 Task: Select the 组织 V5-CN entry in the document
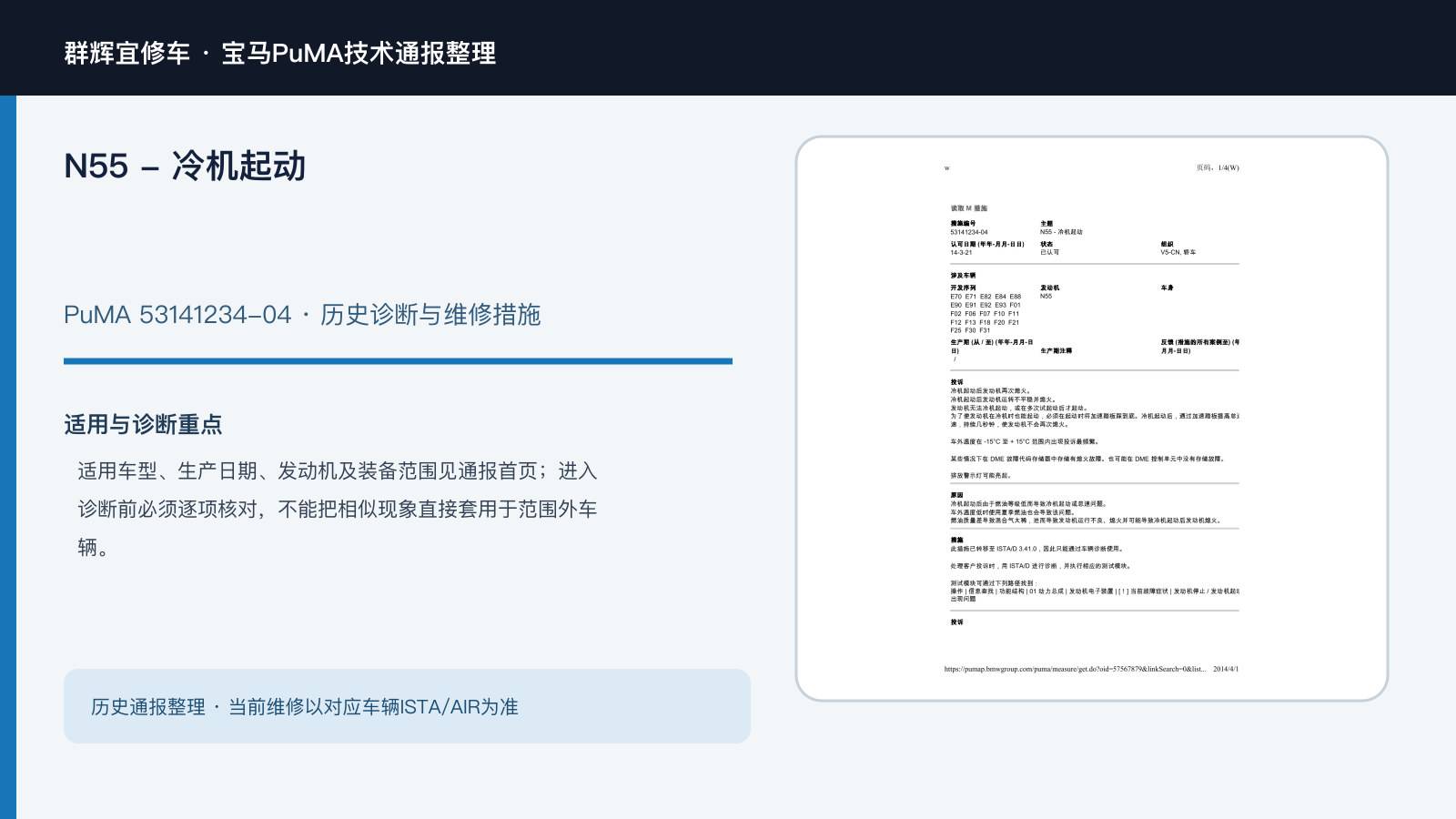point(1178,248)
